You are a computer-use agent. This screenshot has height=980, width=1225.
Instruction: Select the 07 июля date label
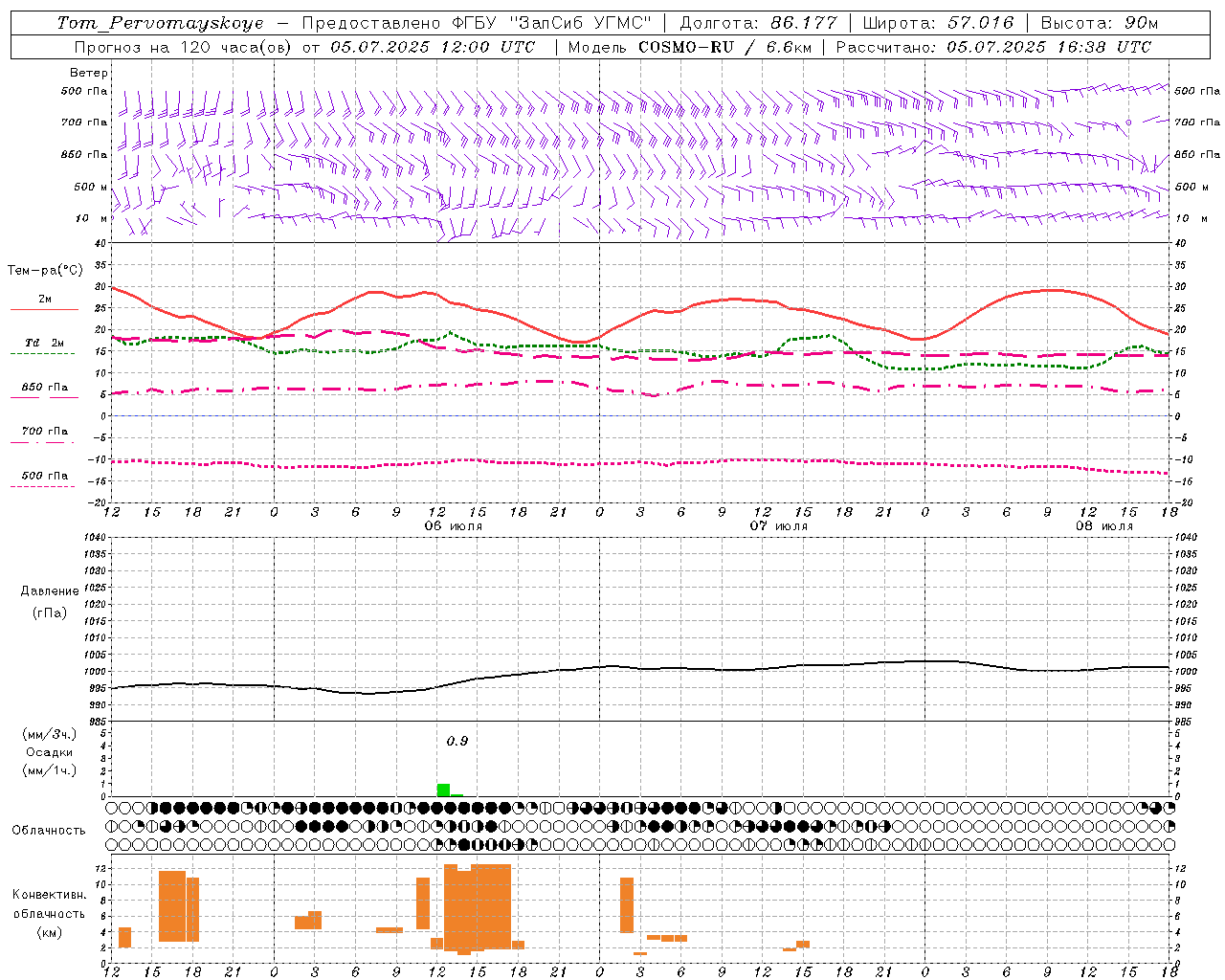778,526
